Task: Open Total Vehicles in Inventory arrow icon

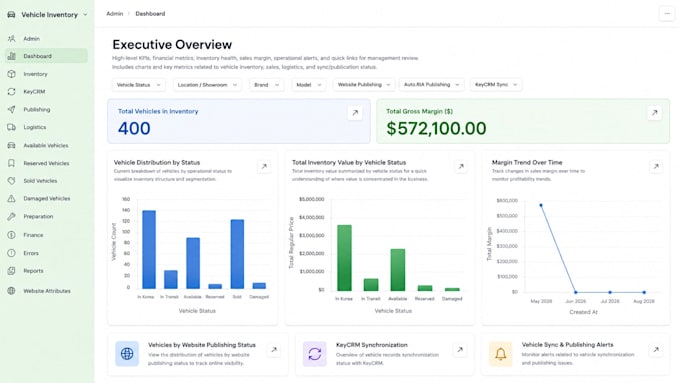Action: pos(355,113)
